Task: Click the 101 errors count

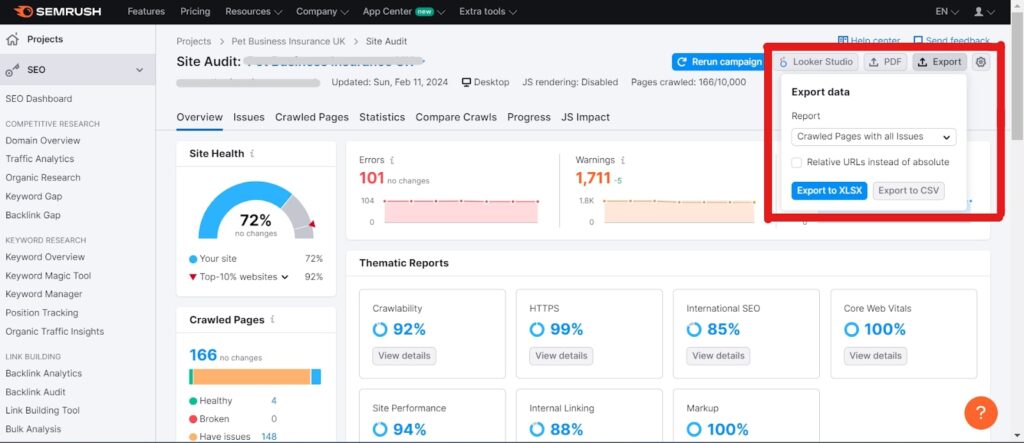Action: (x=371, y=178)
